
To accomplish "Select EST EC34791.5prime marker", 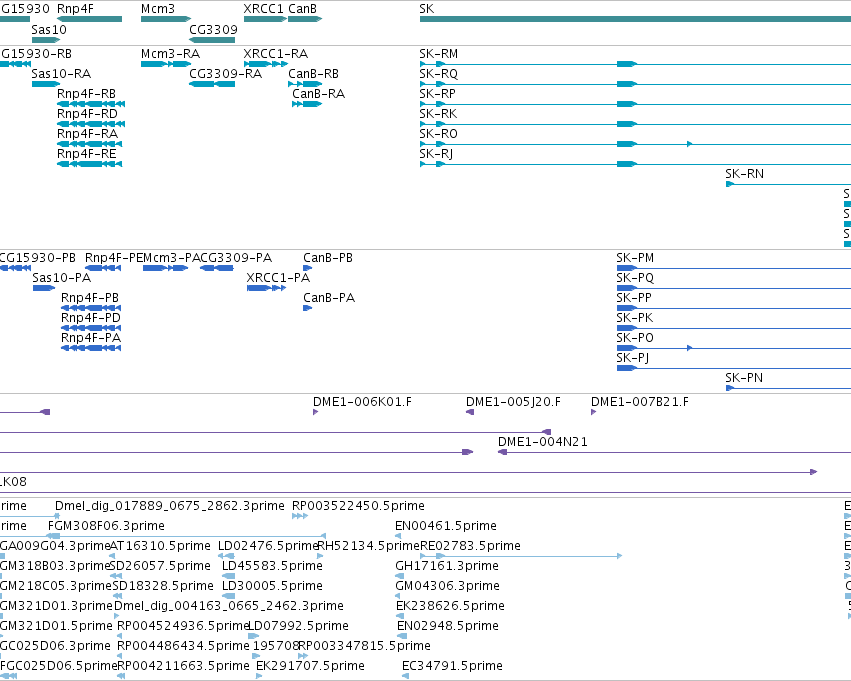I will (x=405, y=676).
